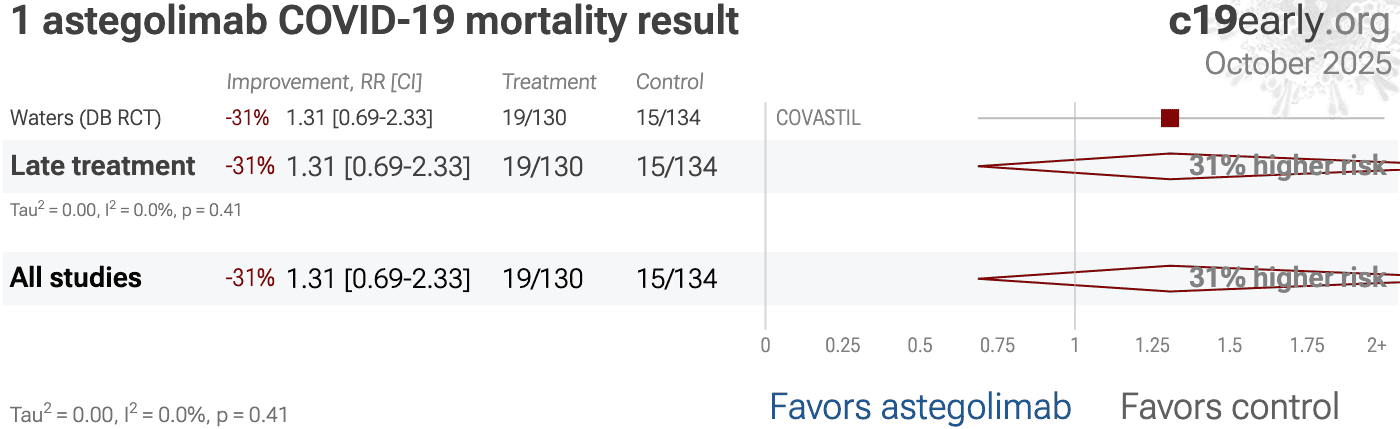Image resolution: width=1400 pixels, height=429 pixels.
Task: Click the 1.25 axis tick label
Action: pos(1152,346)
